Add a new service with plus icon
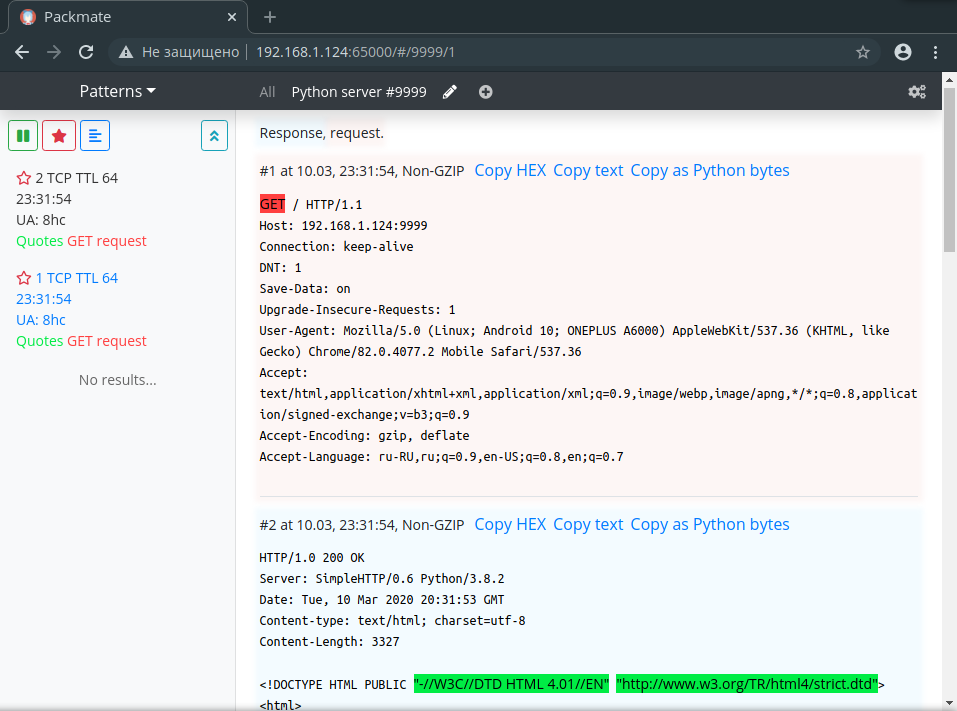The image size is (957, 711). (486, 92)
